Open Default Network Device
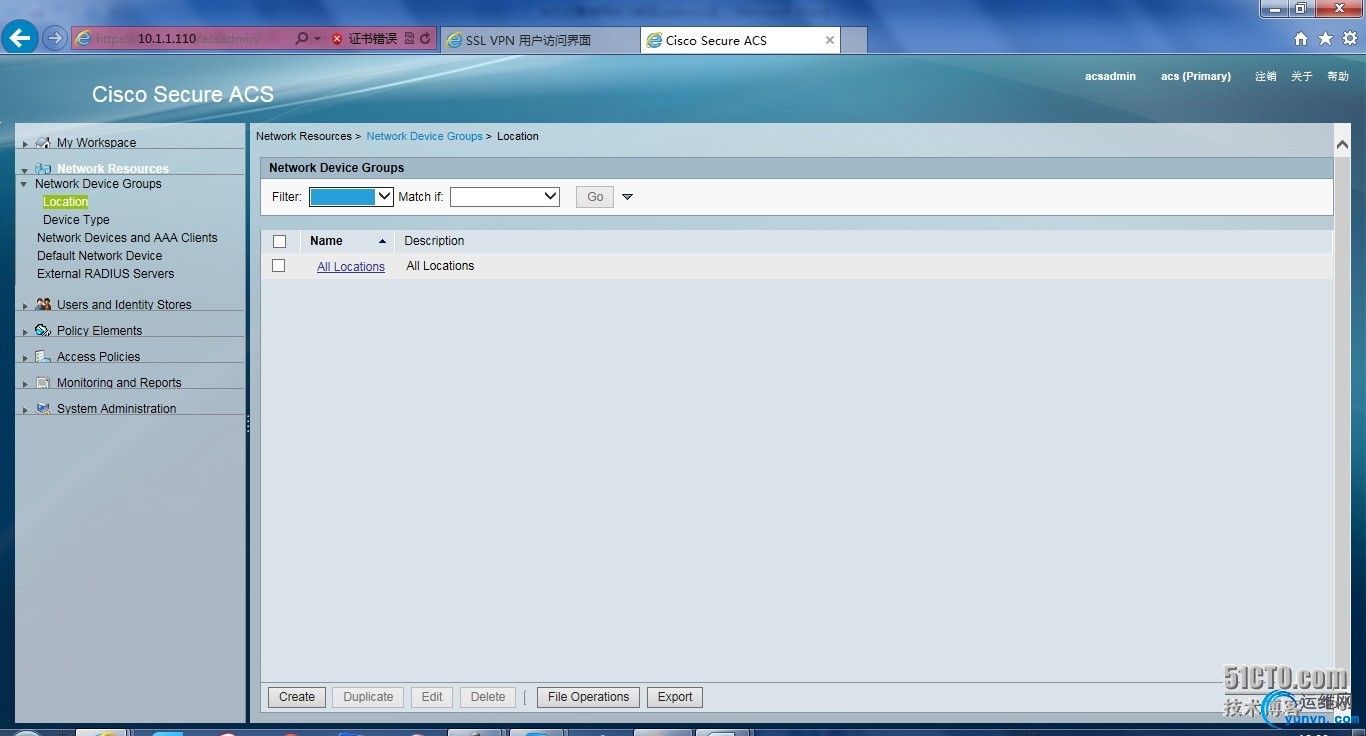This screenshot has width=1366, height=736. pos(100,256)
